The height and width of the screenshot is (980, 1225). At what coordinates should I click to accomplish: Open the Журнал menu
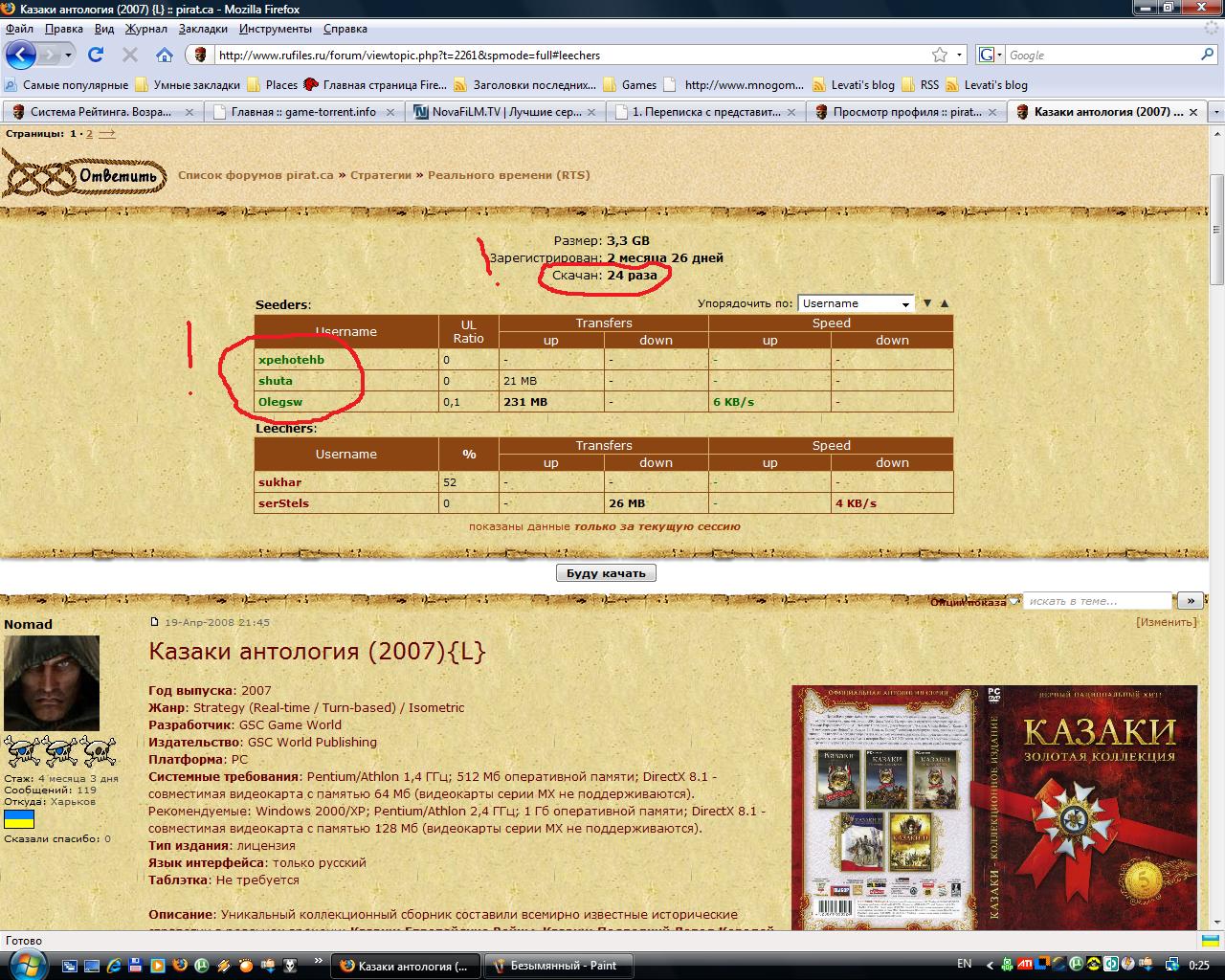[146, 29]
